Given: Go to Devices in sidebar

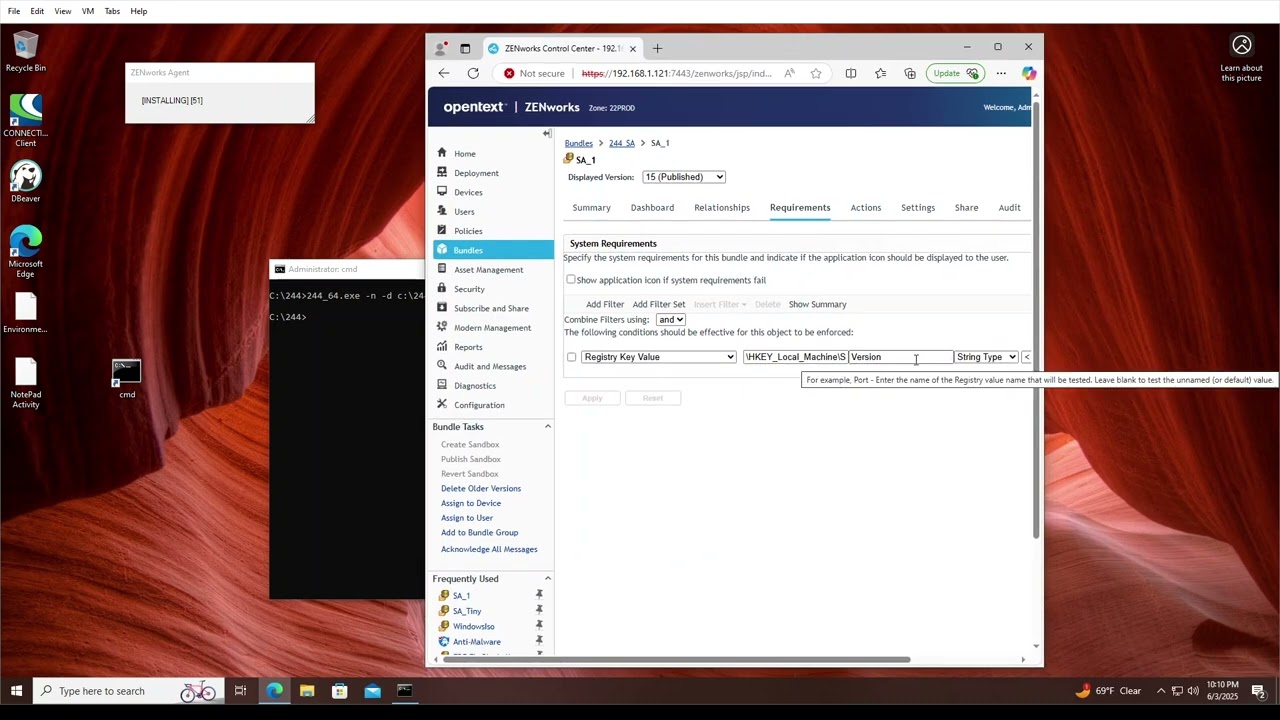Looking at the screenshot, I should (x=468, y=192).
